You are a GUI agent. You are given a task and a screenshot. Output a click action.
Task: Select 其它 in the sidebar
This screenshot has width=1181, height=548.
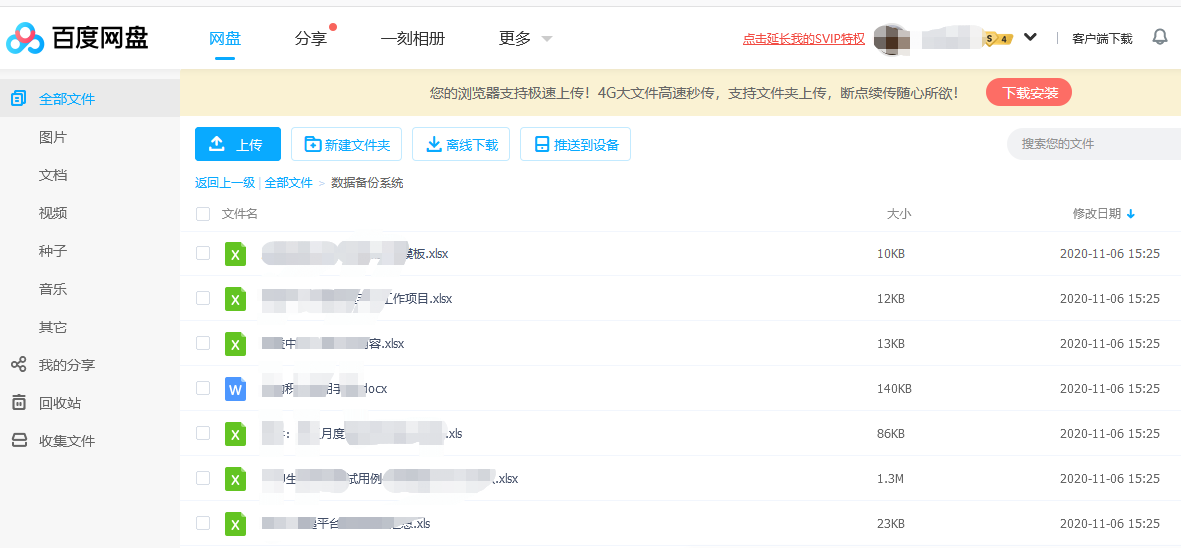click(53, 327)
